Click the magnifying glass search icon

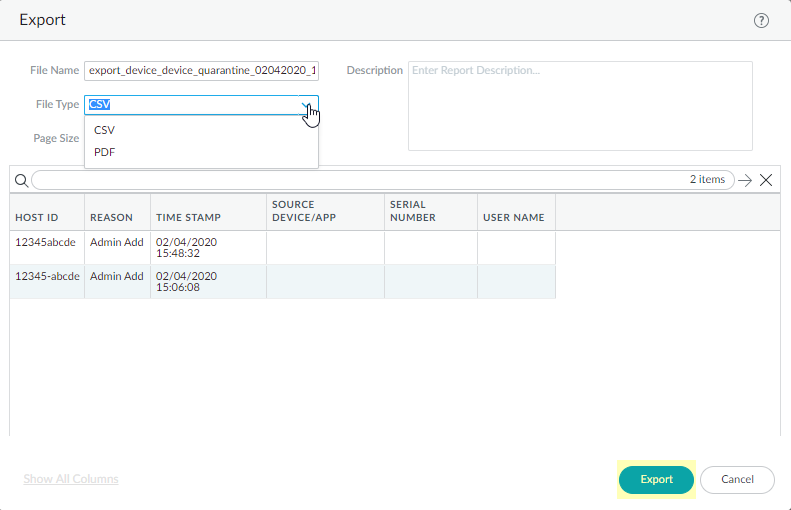click(21, 180)
